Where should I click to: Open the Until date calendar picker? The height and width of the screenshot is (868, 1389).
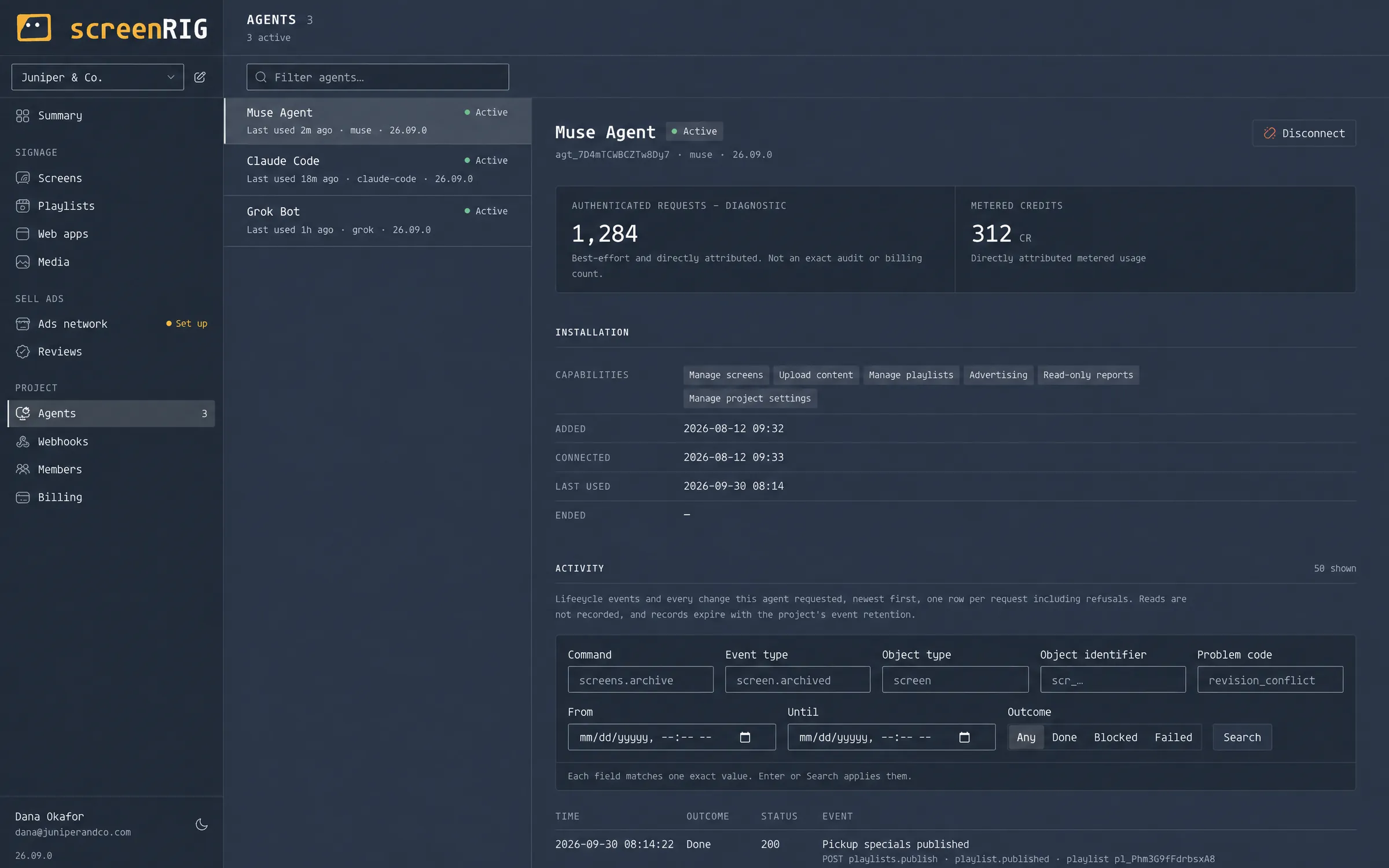964,737
